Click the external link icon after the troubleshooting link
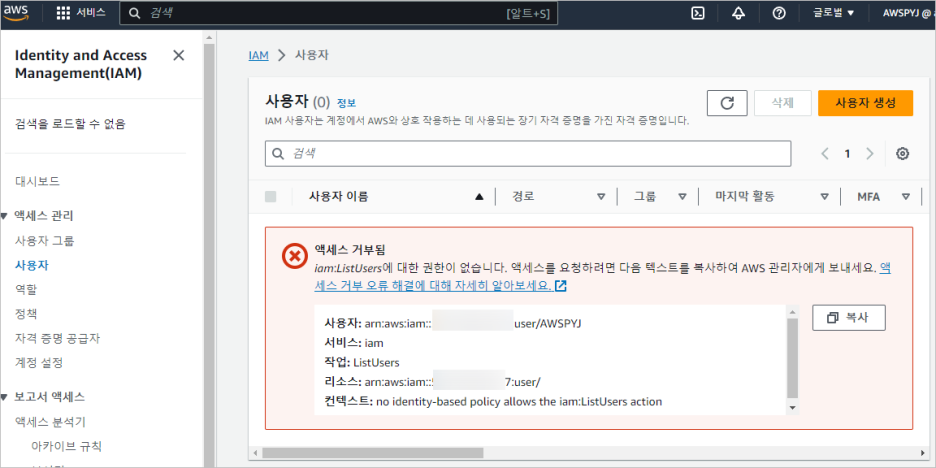 (x=561, y=286)
